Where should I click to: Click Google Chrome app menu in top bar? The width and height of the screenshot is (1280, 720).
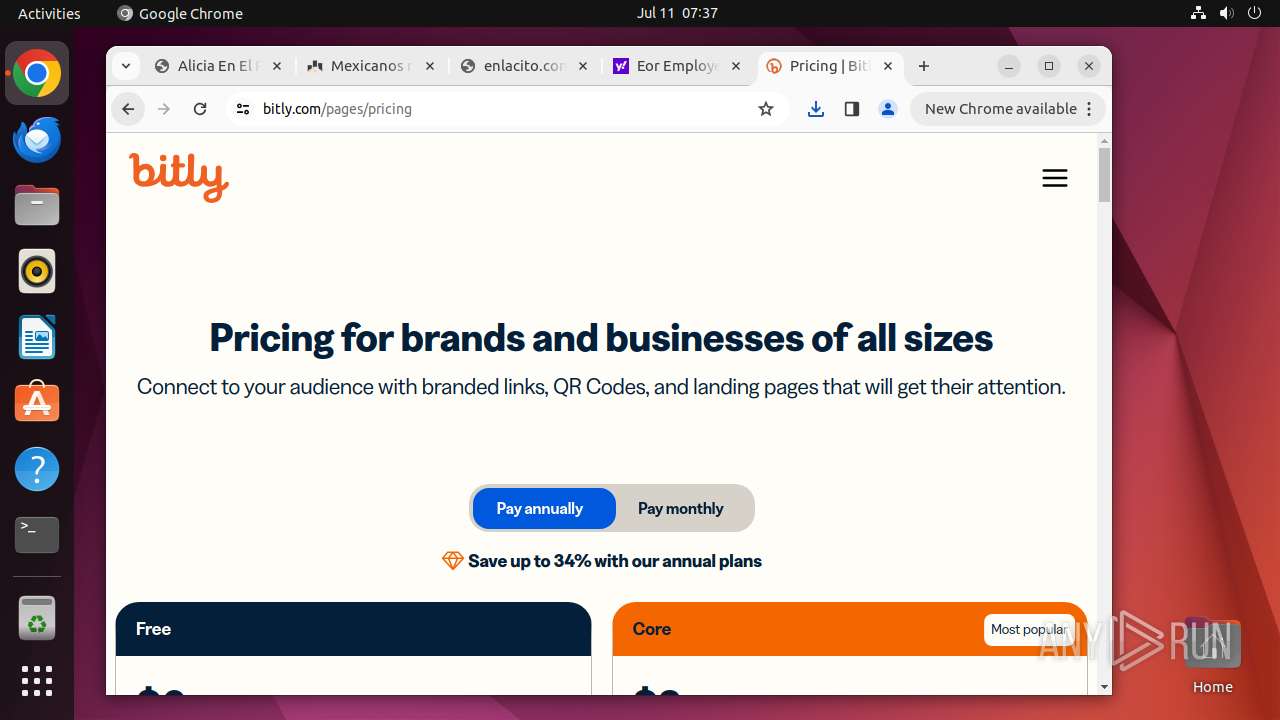coord(180,13)
